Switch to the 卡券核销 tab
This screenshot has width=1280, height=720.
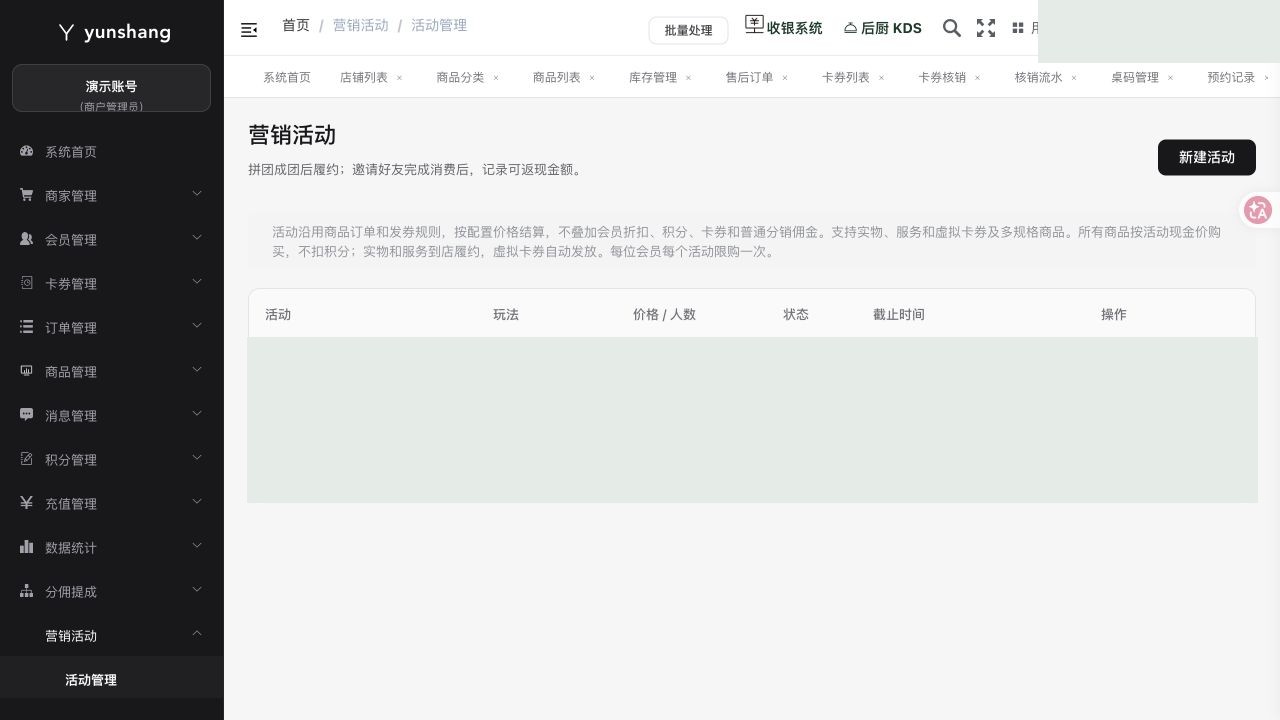[942, 77]
